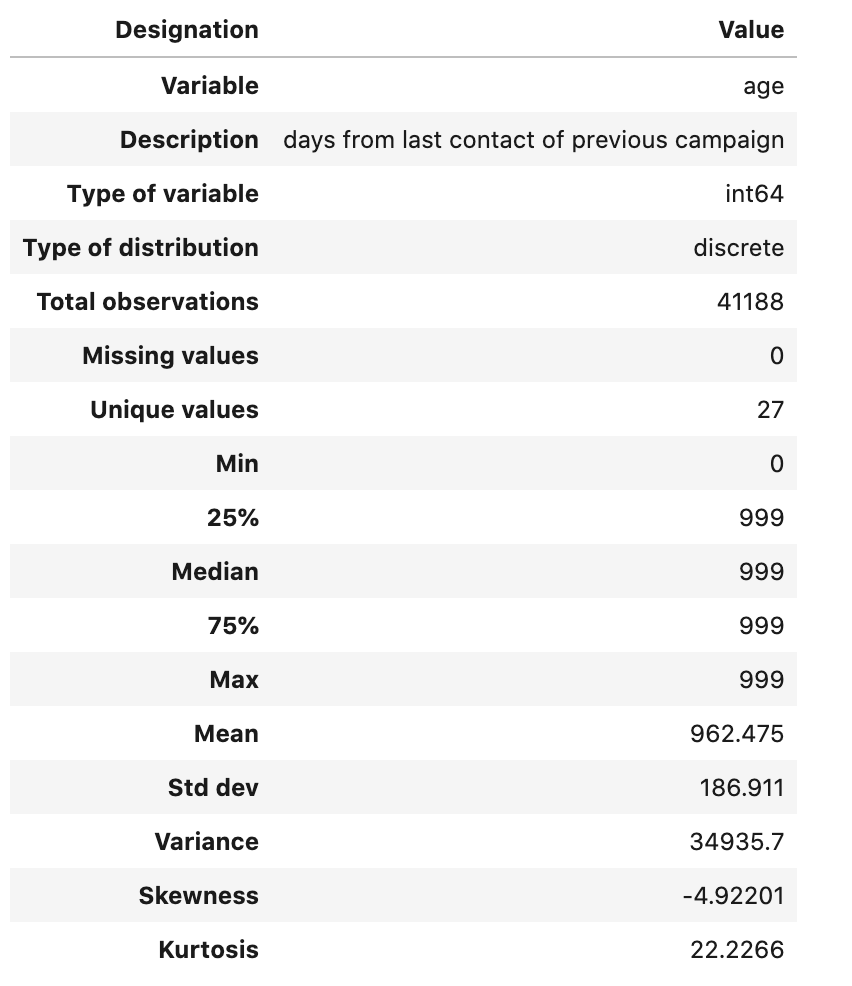
Task: Click the 'discrete' distribution value
Action: (738, 248)
